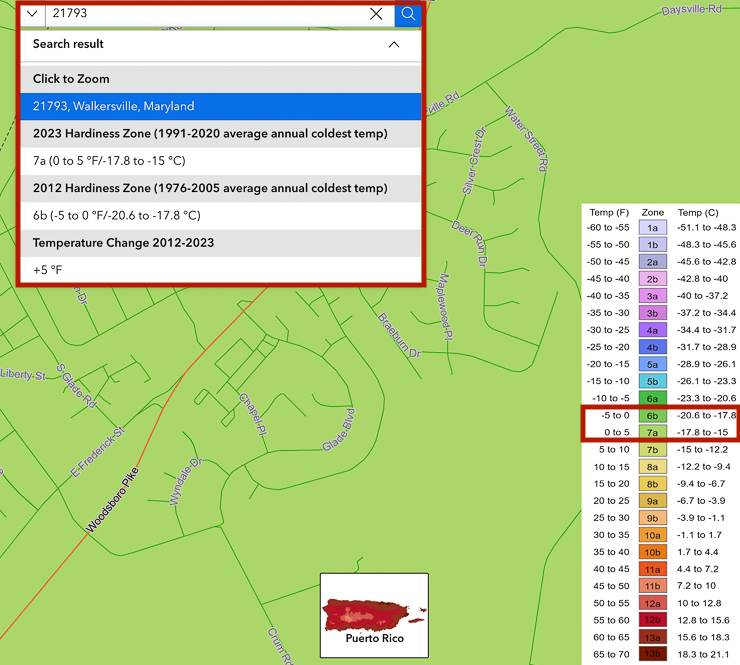Image resolution: width=740 pixels, height=665 pixels.
Task: Open the Puerto Rico inset map
Action: pos(374,615)
